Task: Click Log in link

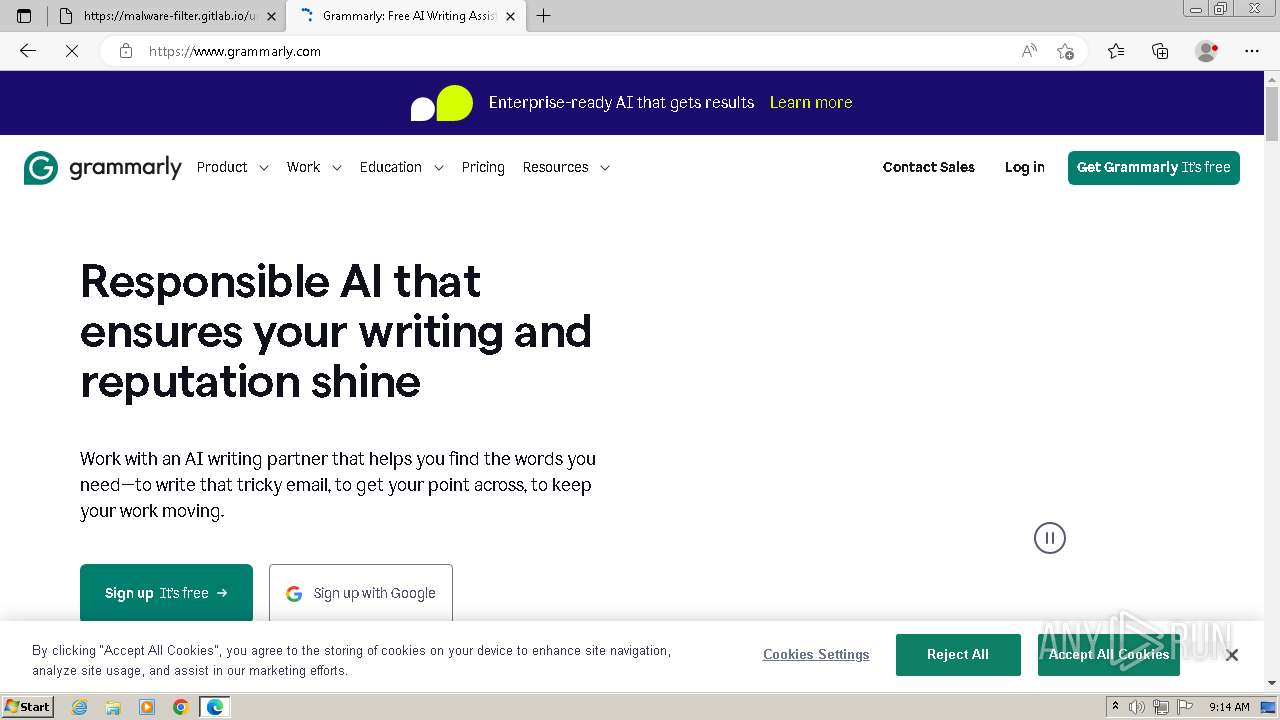Action: 1025,167
